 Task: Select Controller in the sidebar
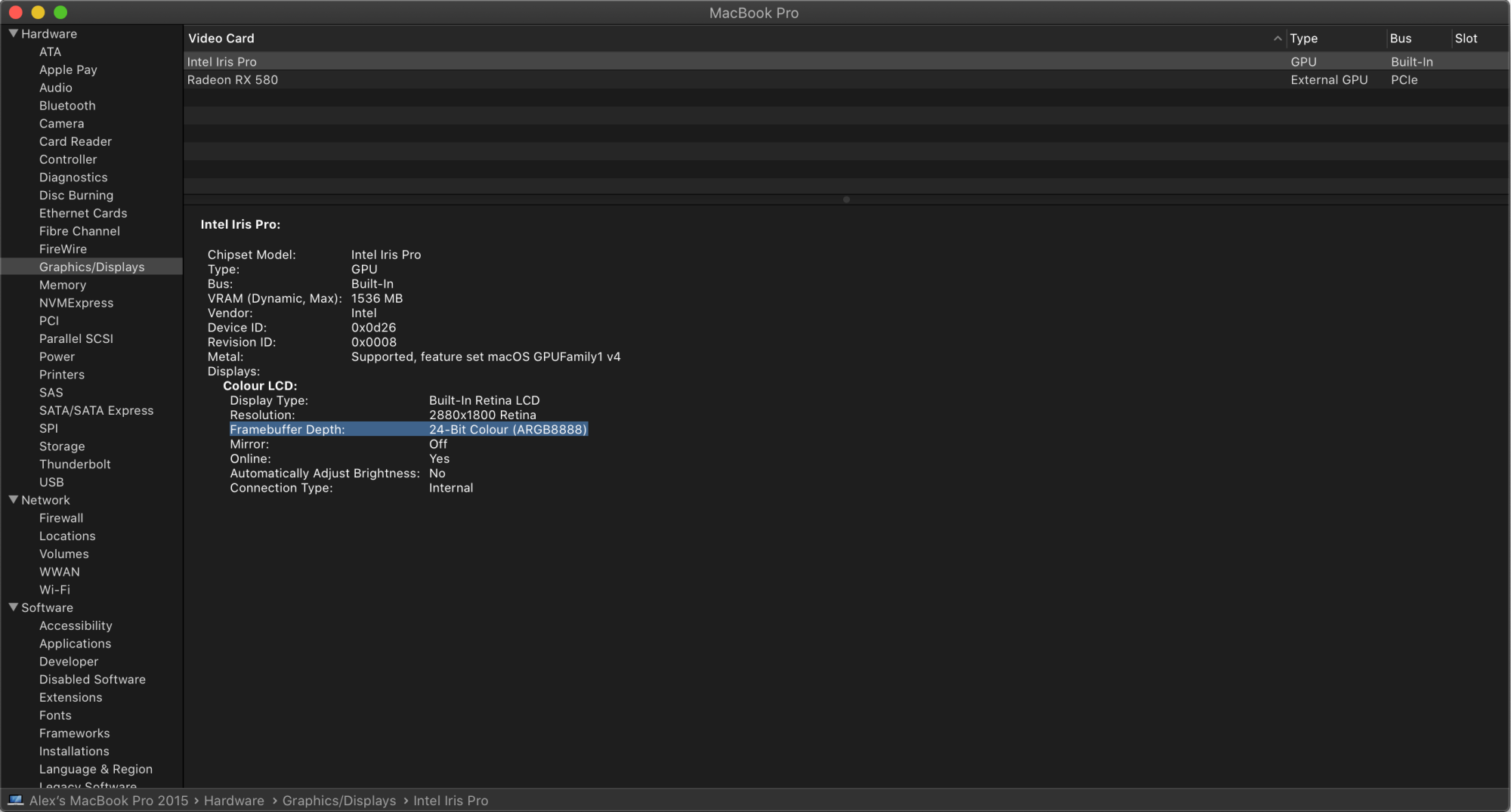[68, 159]
